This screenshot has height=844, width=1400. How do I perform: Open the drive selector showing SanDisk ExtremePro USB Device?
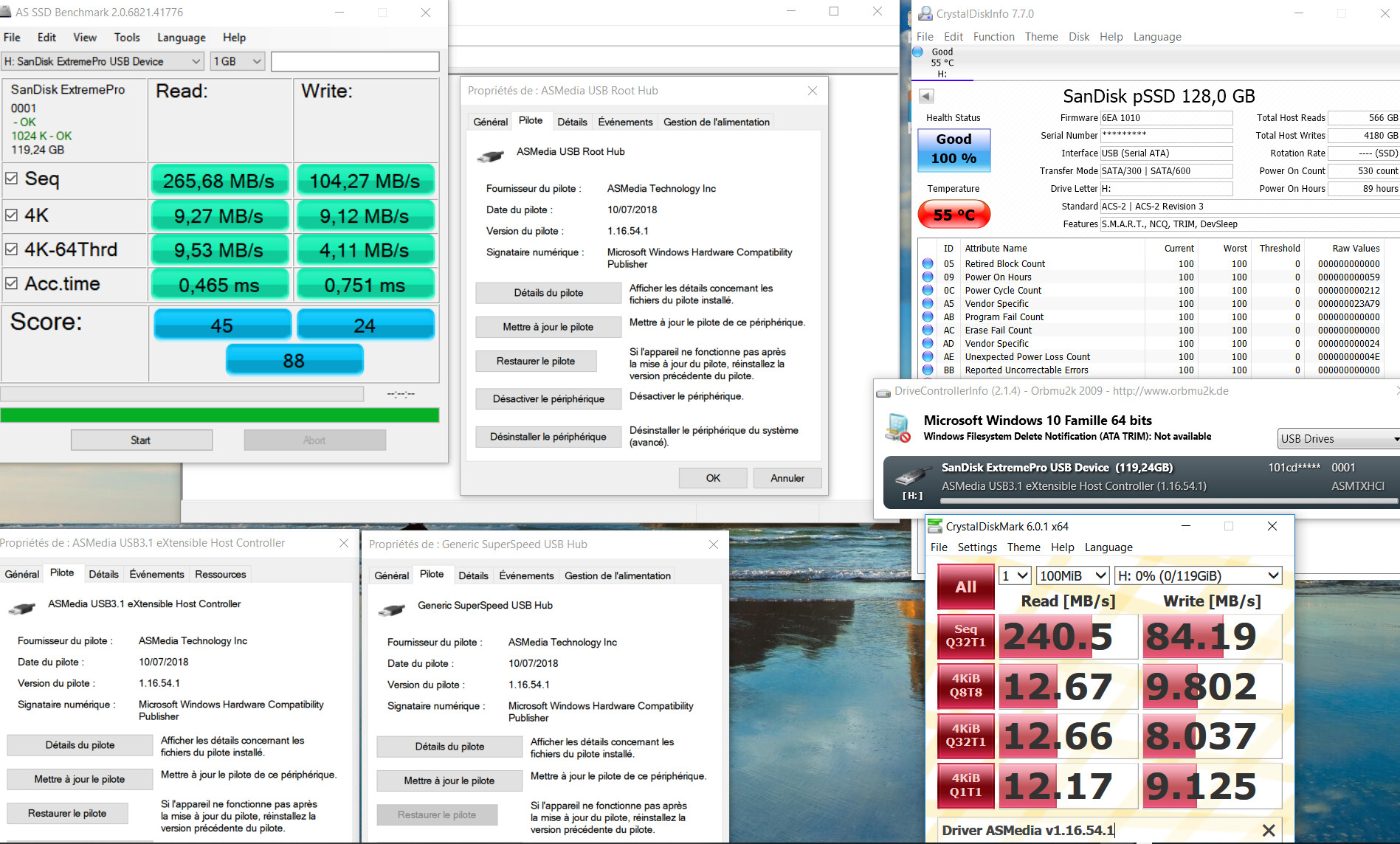103,61
